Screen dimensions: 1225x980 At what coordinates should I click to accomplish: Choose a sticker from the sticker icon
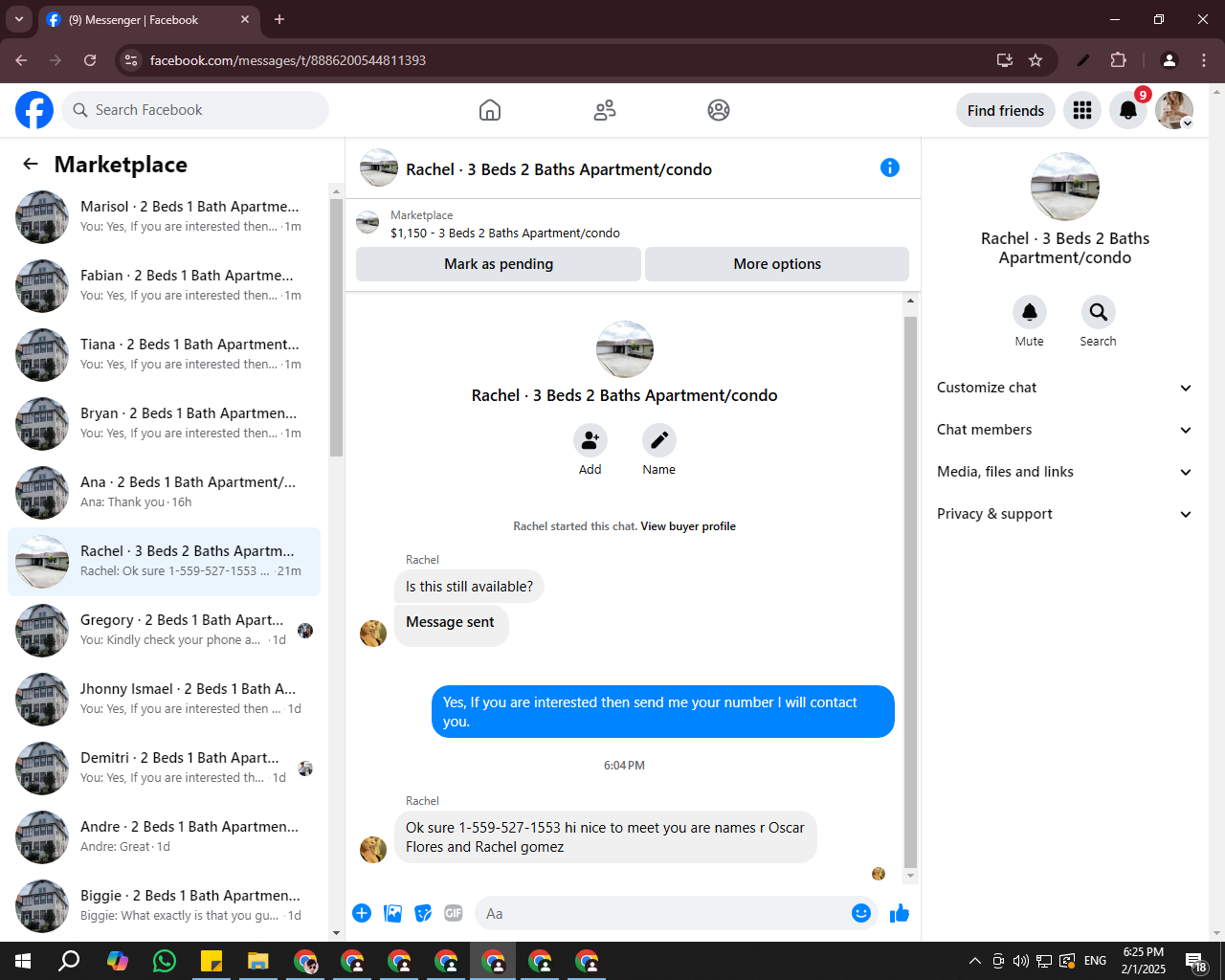pyautogui.click(x=423, y=913)
